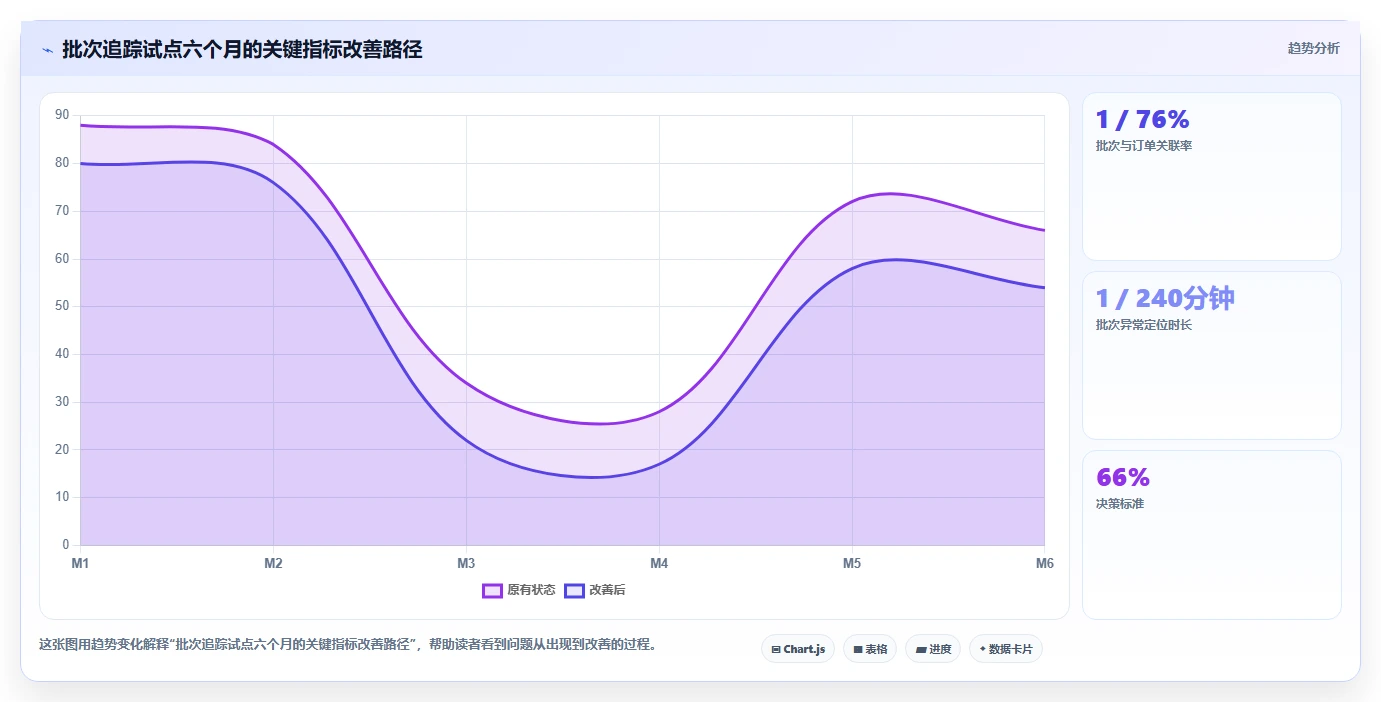Click the 50 y-axis label

(x=63, y=306)
